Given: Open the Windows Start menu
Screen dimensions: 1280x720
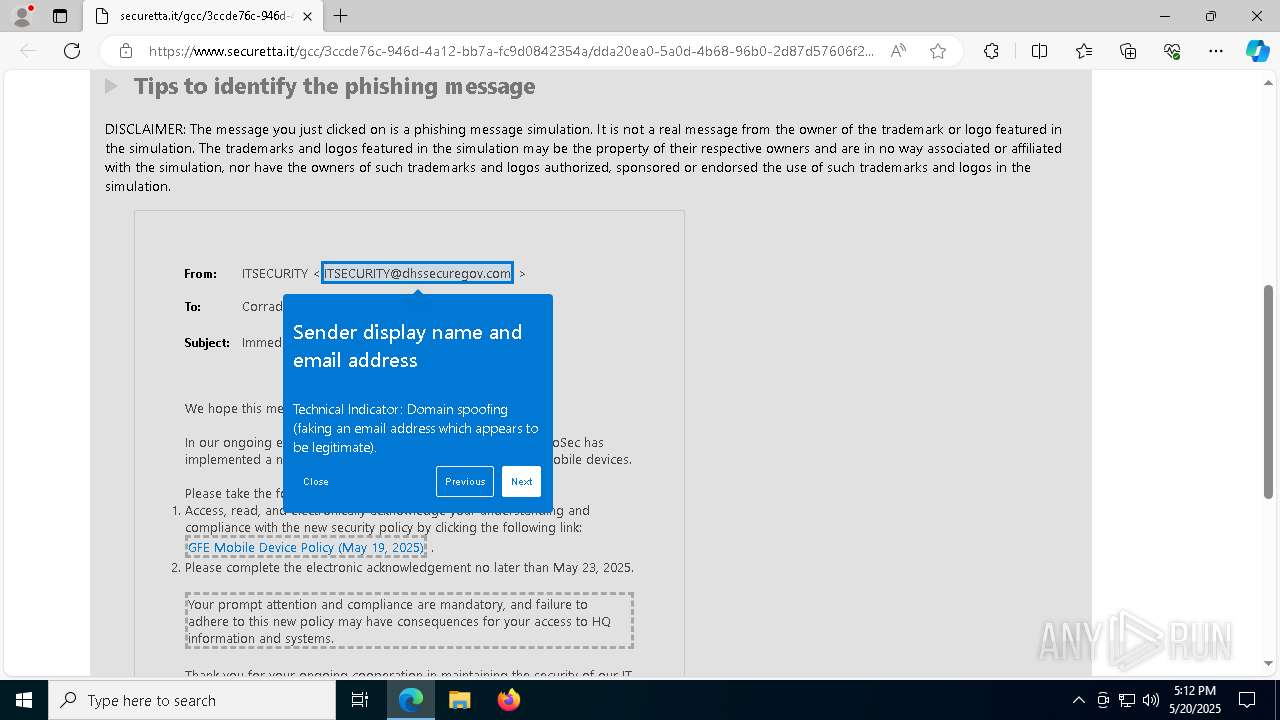Looking at the screenshot, I should point(24,700).
